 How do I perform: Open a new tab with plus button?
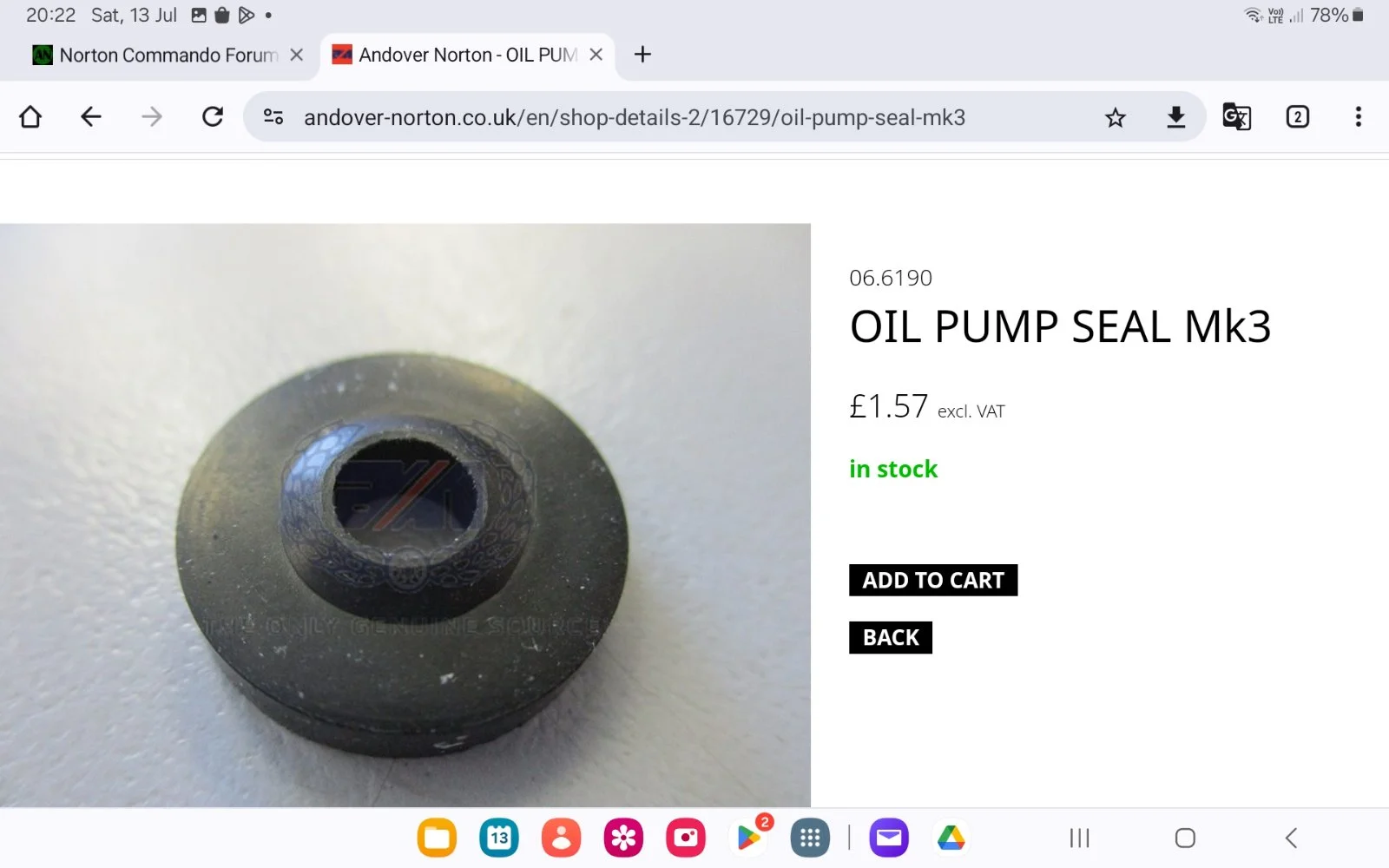[642, 55]
